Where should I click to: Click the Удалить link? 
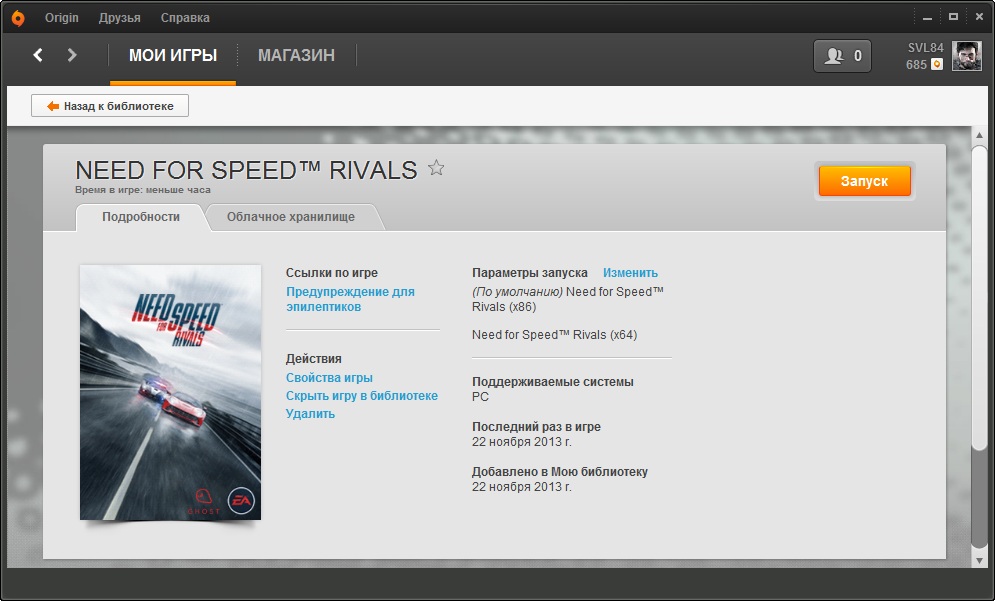pos(310,413)
